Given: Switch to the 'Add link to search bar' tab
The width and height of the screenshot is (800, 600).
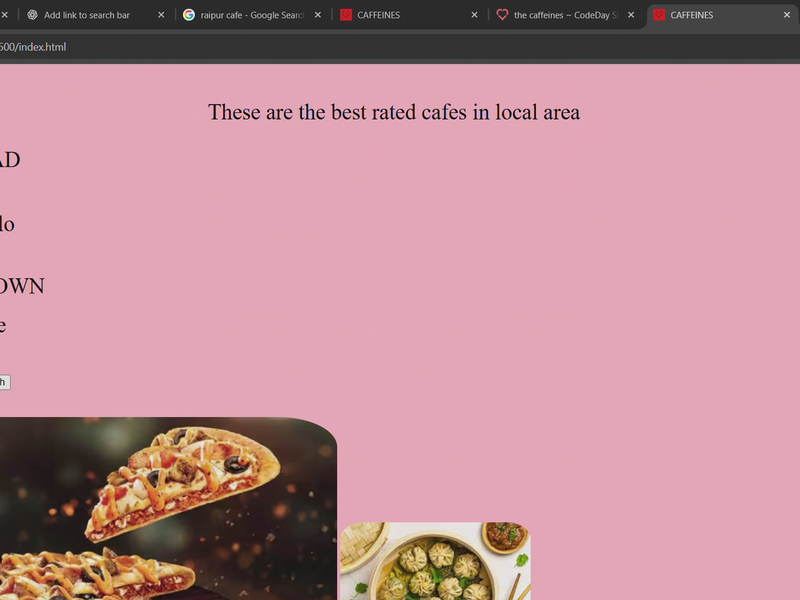Looking at the screenshot, I should (x=87, y=15).
